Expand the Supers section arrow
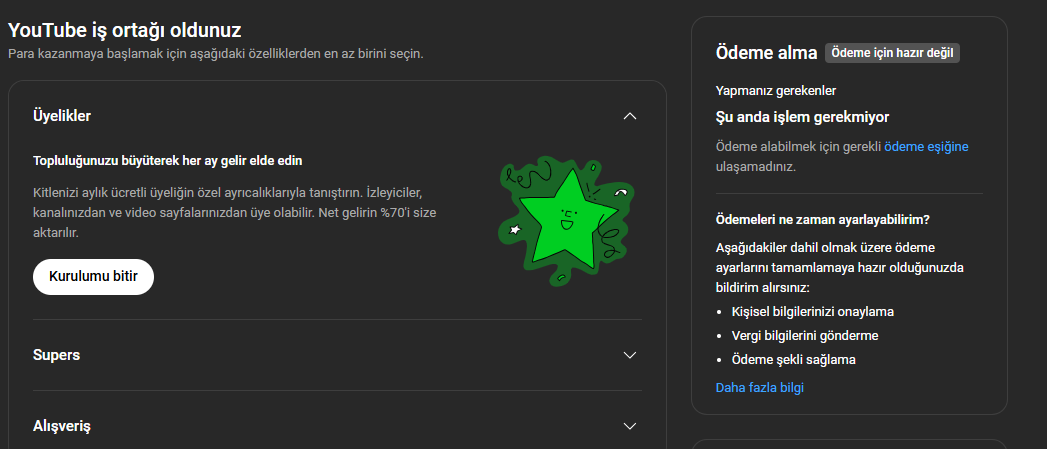Viewport: 1047px width, 449px height. 629,355
